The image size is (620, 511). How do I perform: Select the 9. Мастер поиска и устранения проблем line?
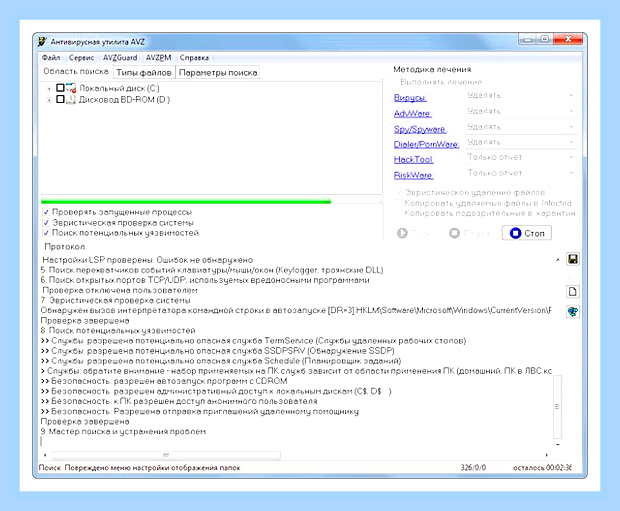(x=123, y=431)
